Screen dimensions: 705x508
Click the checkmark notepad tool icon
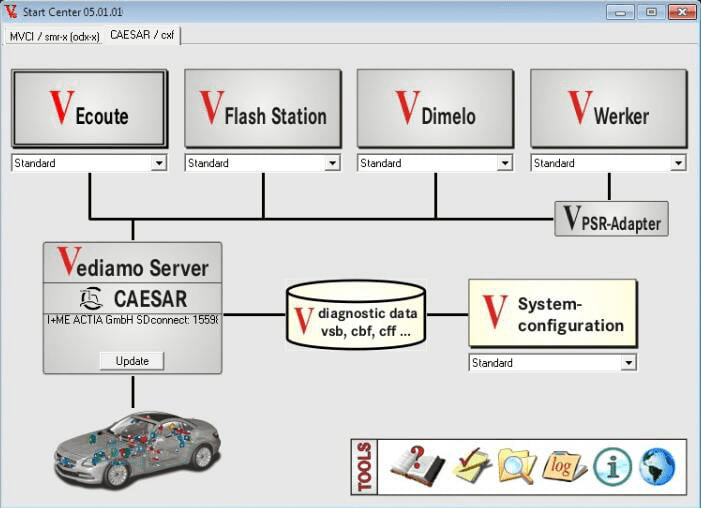pyautogui.click(x=471, y=466)
